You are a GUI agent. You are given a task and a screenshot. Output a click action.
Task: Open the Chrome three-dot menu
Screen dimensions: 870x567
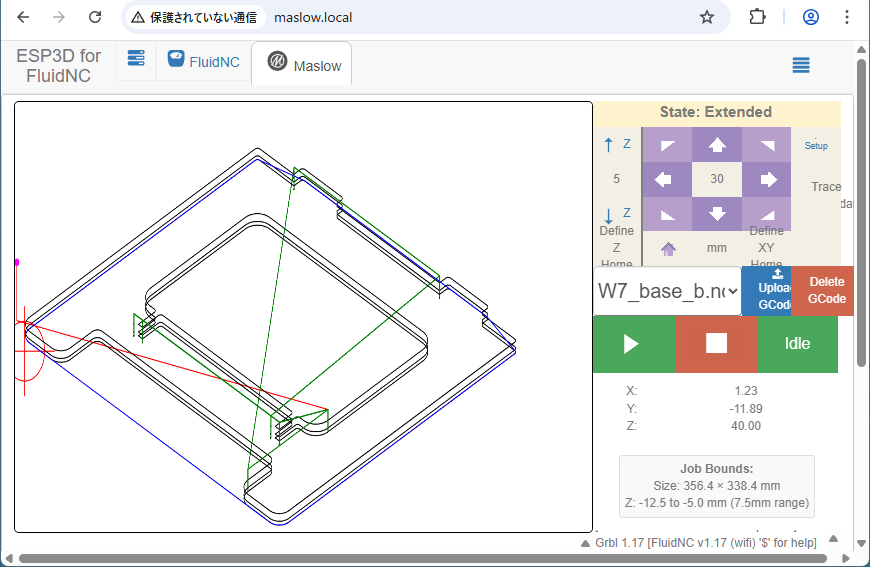[x=847, y=17]
